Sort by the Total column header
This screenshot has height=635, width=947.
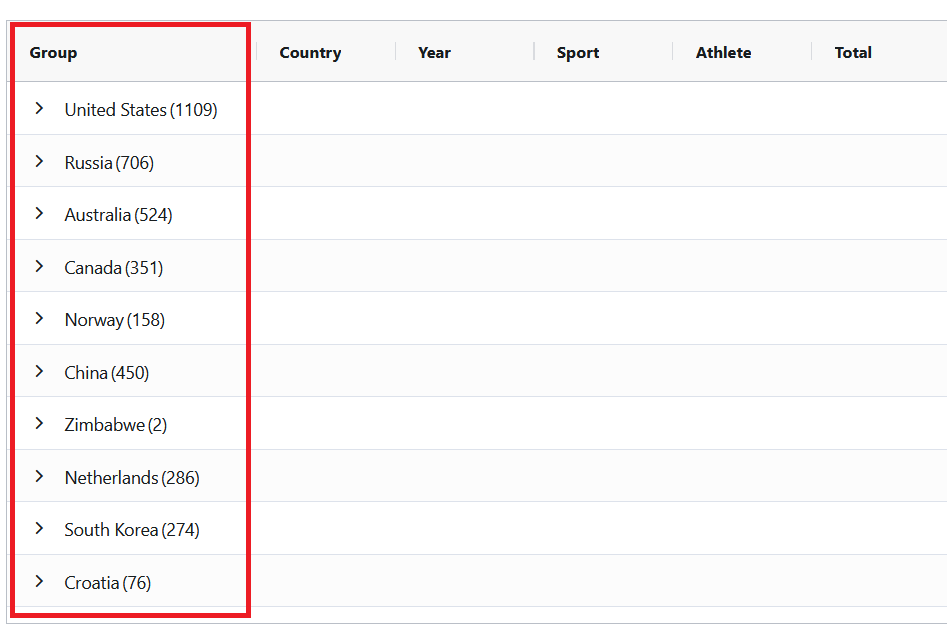853,53
